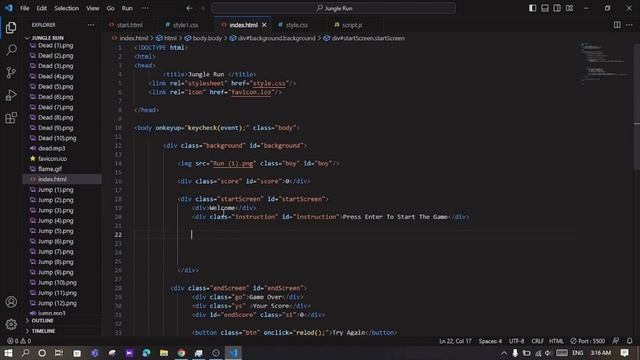Open the Windows Start menu

pos(8,353)
